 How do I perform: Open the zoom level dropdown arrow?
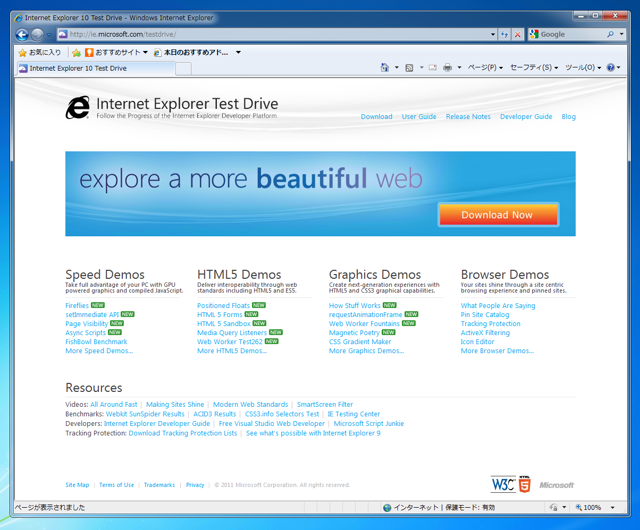click(x=612, y=508)
